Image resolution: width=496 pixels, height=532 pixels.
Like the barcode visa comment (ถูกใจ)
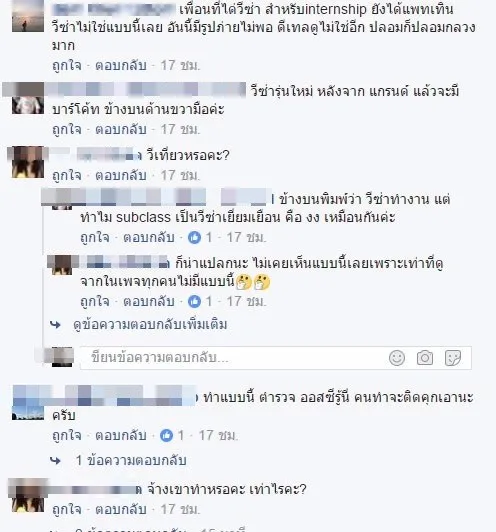point(67,129)
